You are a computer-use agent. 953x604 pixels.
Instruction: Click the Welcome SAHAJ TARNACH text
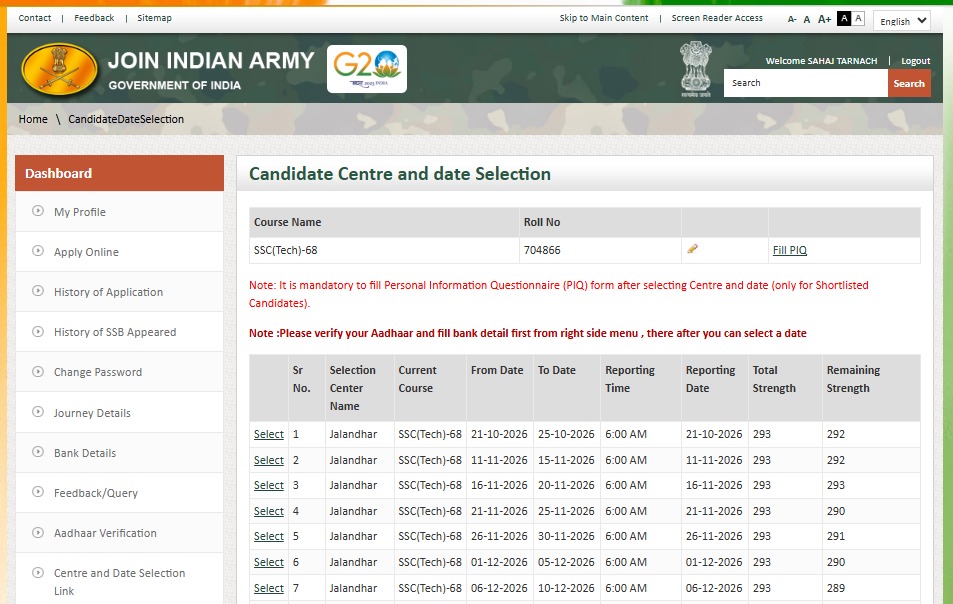tap(821, 61)
